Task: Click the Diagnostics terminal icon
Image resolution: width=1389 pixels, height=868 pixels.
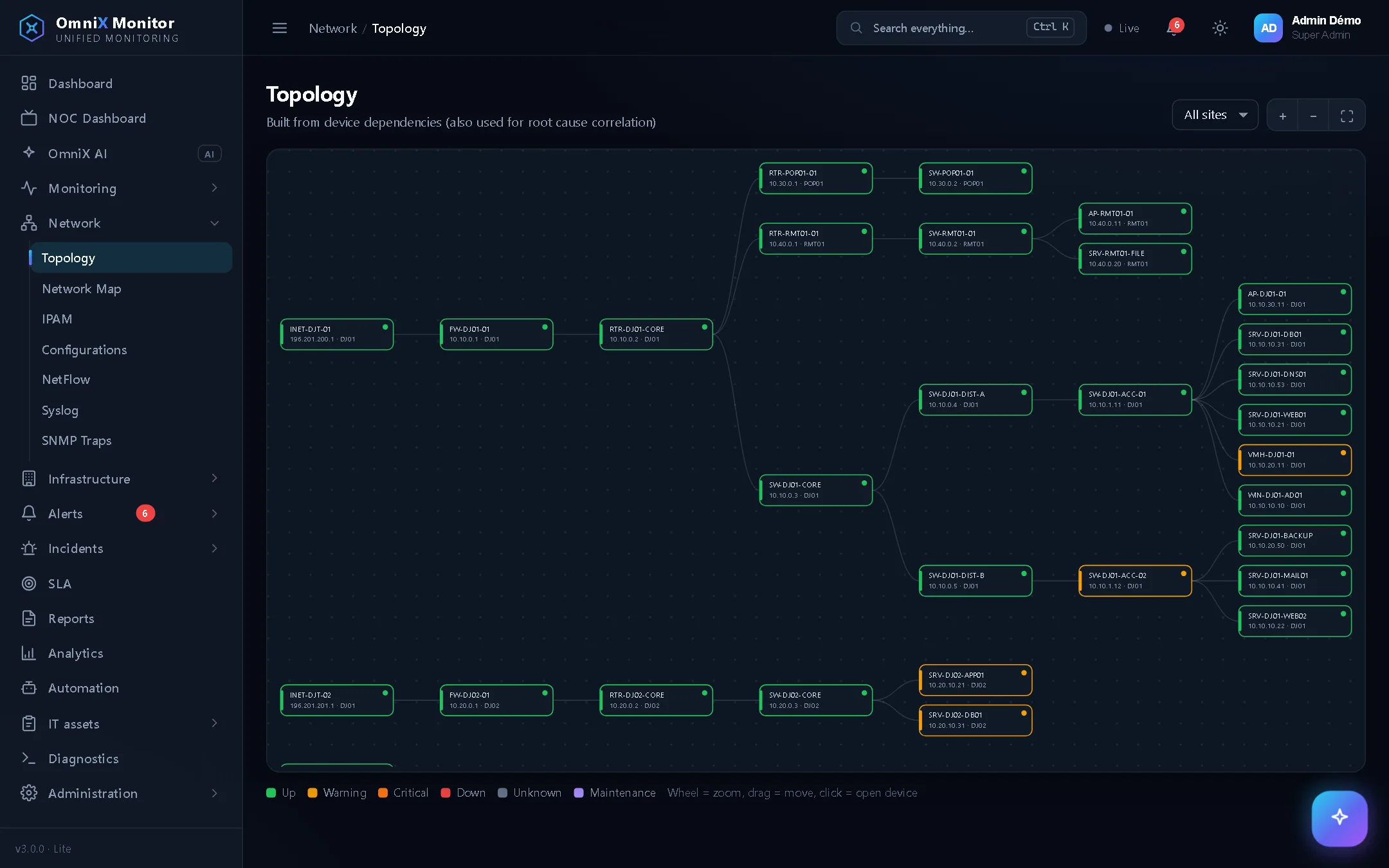Action: click(x=29, y=759)
